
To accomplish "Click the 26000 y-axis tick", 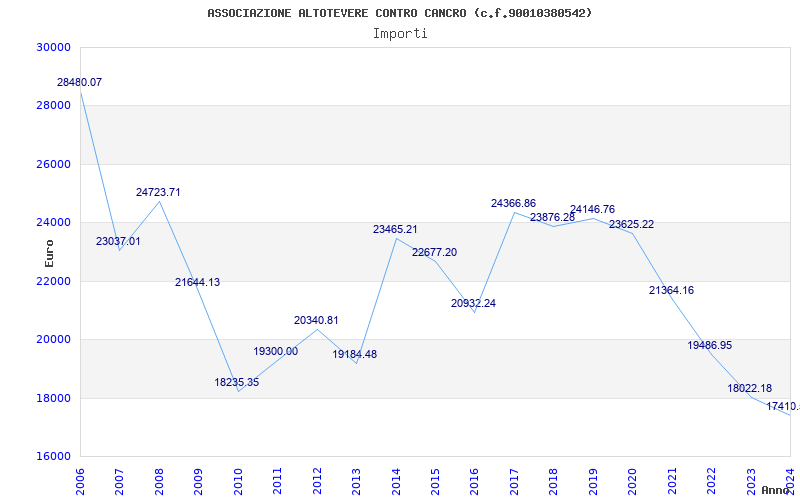I will (x=53, y=164).
